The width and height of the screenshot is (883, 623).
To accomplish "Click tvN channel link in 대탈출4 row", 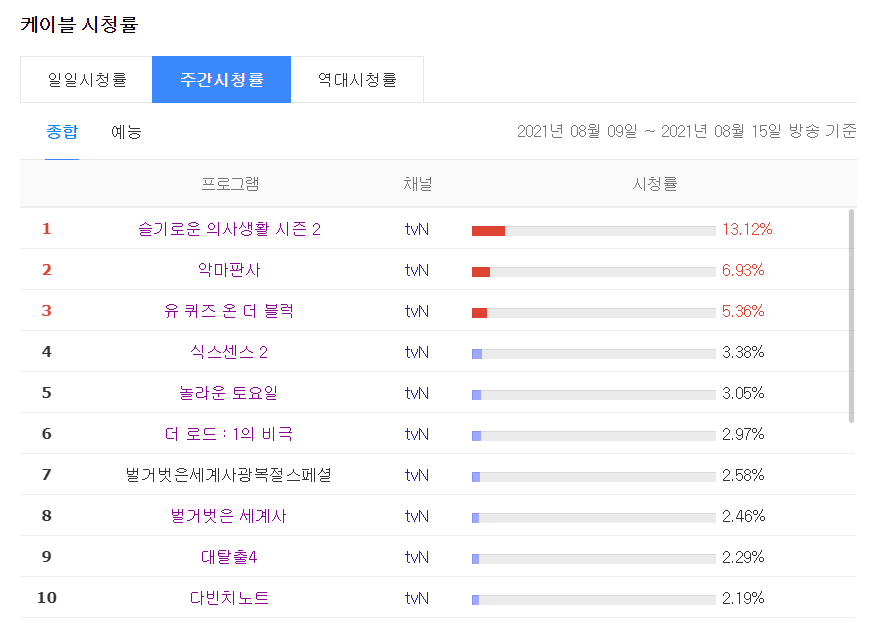I will [x=417, y=557].
